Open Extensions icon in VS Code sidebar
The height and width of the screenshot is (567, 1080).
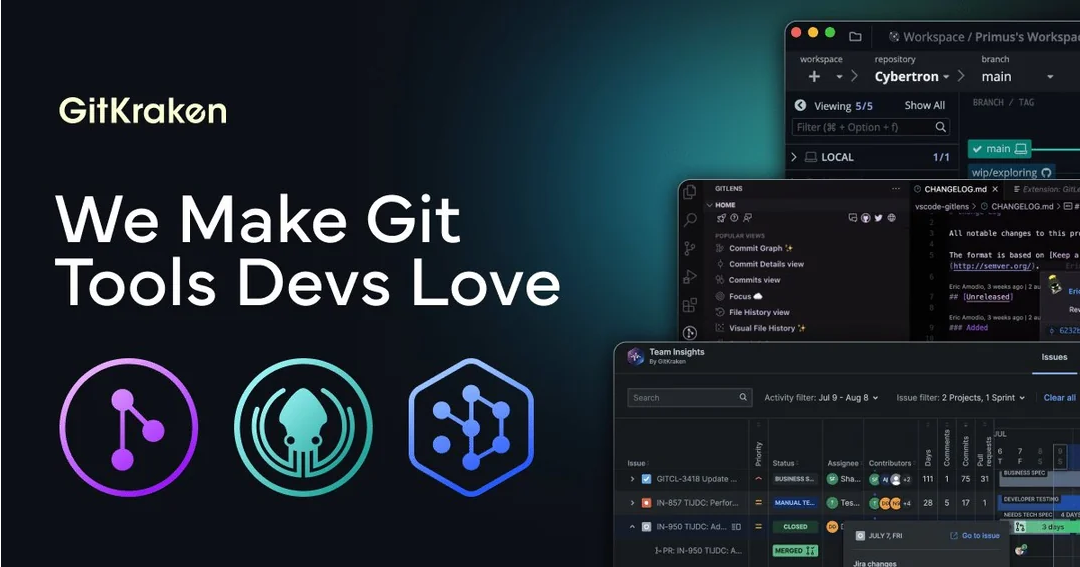pos(690,305)
